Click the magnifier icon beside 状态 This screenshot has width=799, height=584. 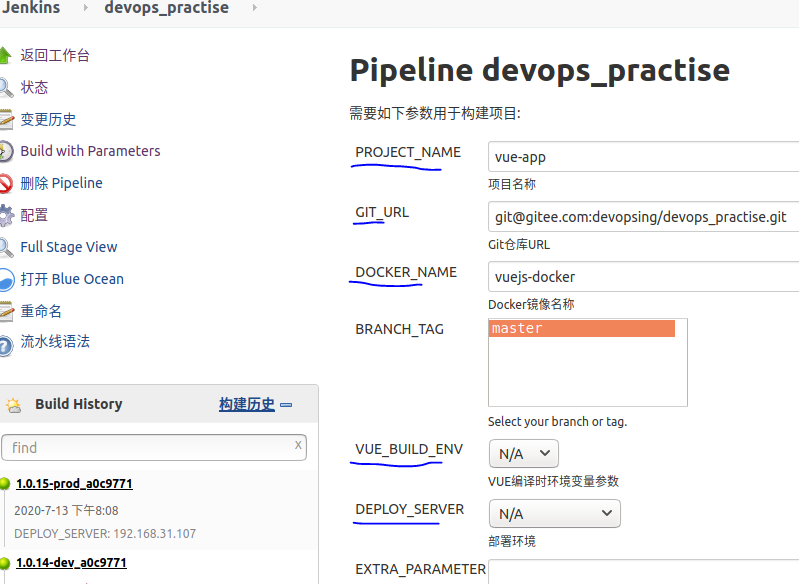click(6, 87)
